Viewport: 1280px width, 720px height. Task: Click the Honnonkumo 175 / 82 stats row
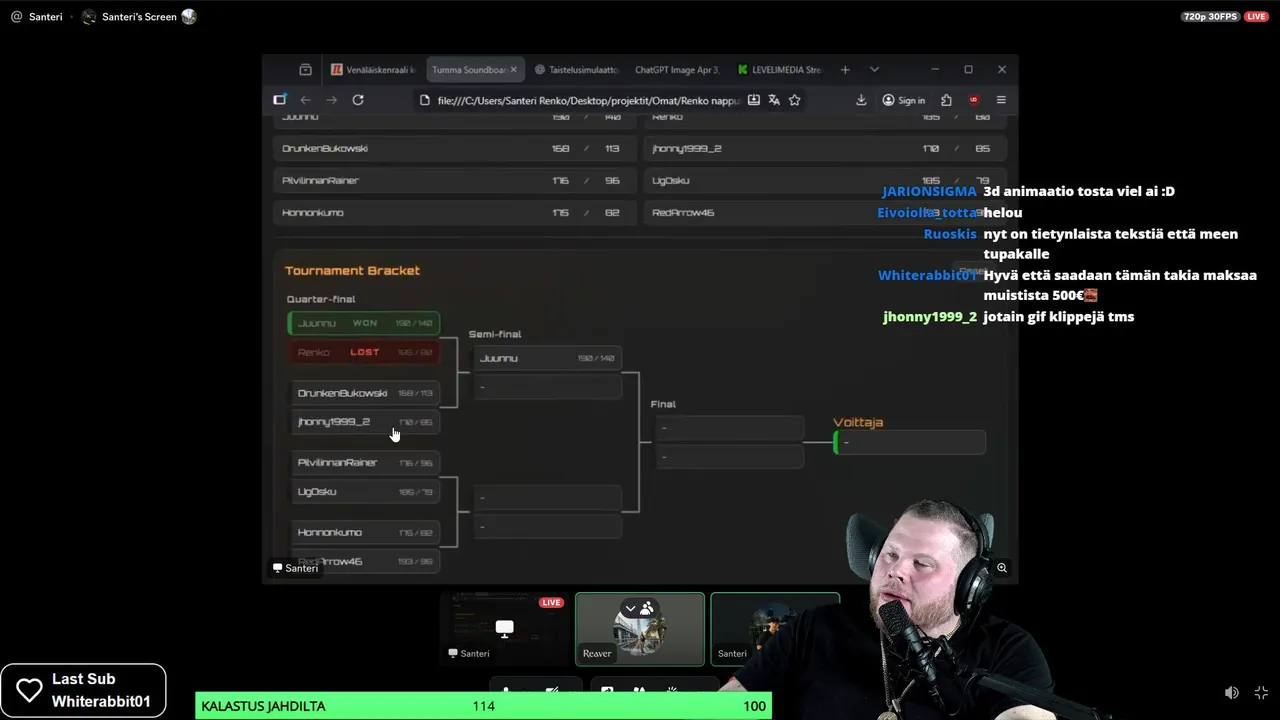click(x=454, y=212)
